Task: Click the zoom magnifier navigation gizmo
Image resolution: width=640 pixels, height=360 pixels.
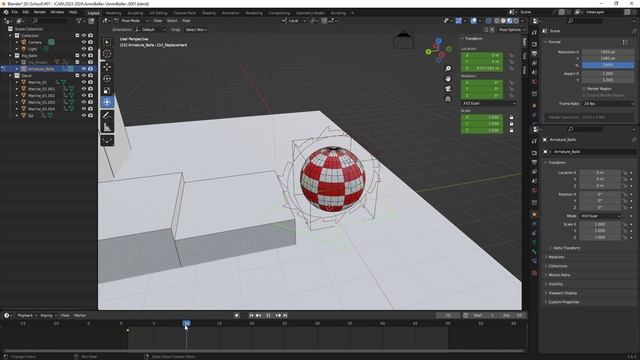Action: pyautogui.click(x=448, y=68)
